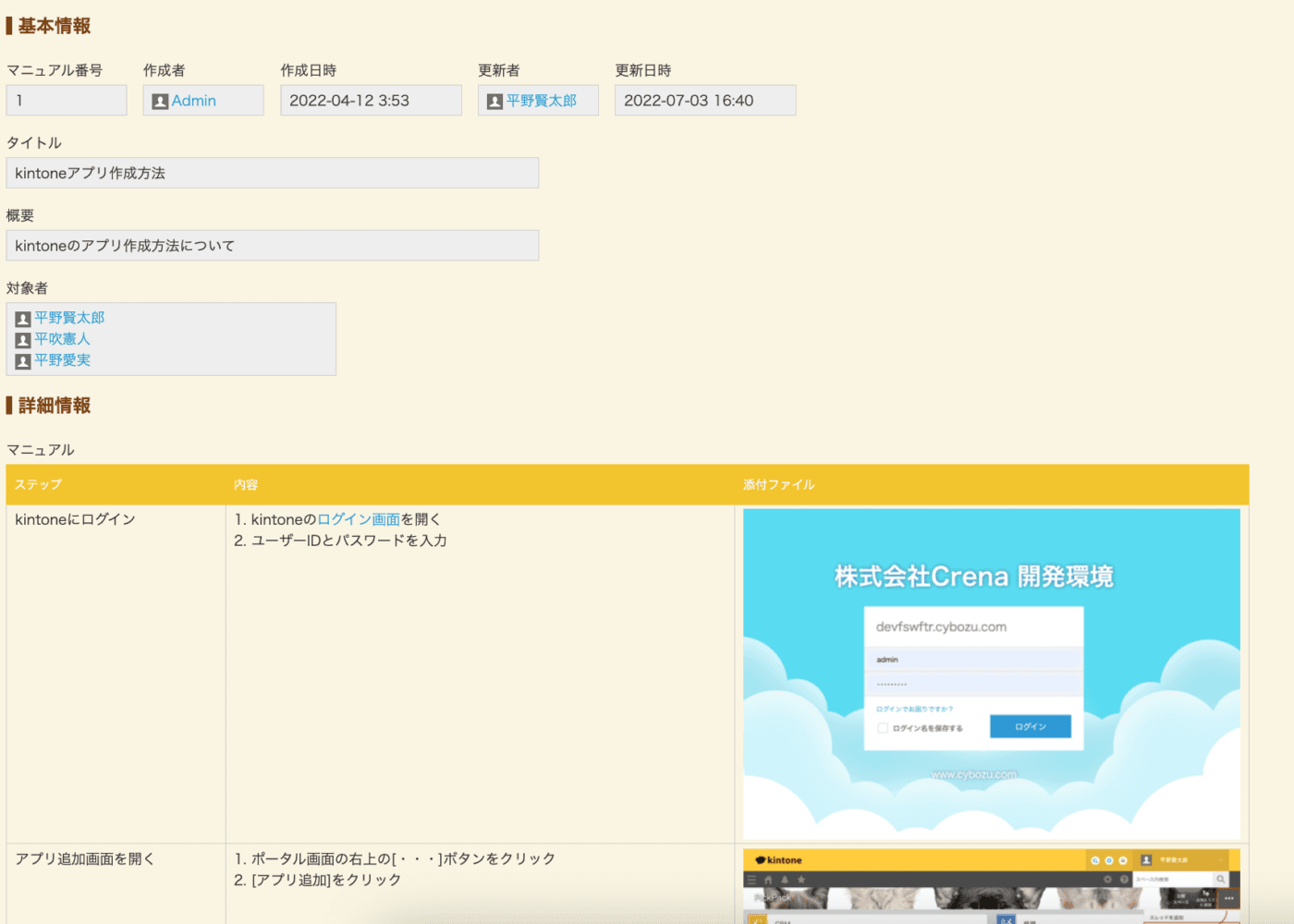Screen dimensions: 1294x924
Task: Click the アプリ追加画面を開く step cell
Action: (x=116, y=884)
